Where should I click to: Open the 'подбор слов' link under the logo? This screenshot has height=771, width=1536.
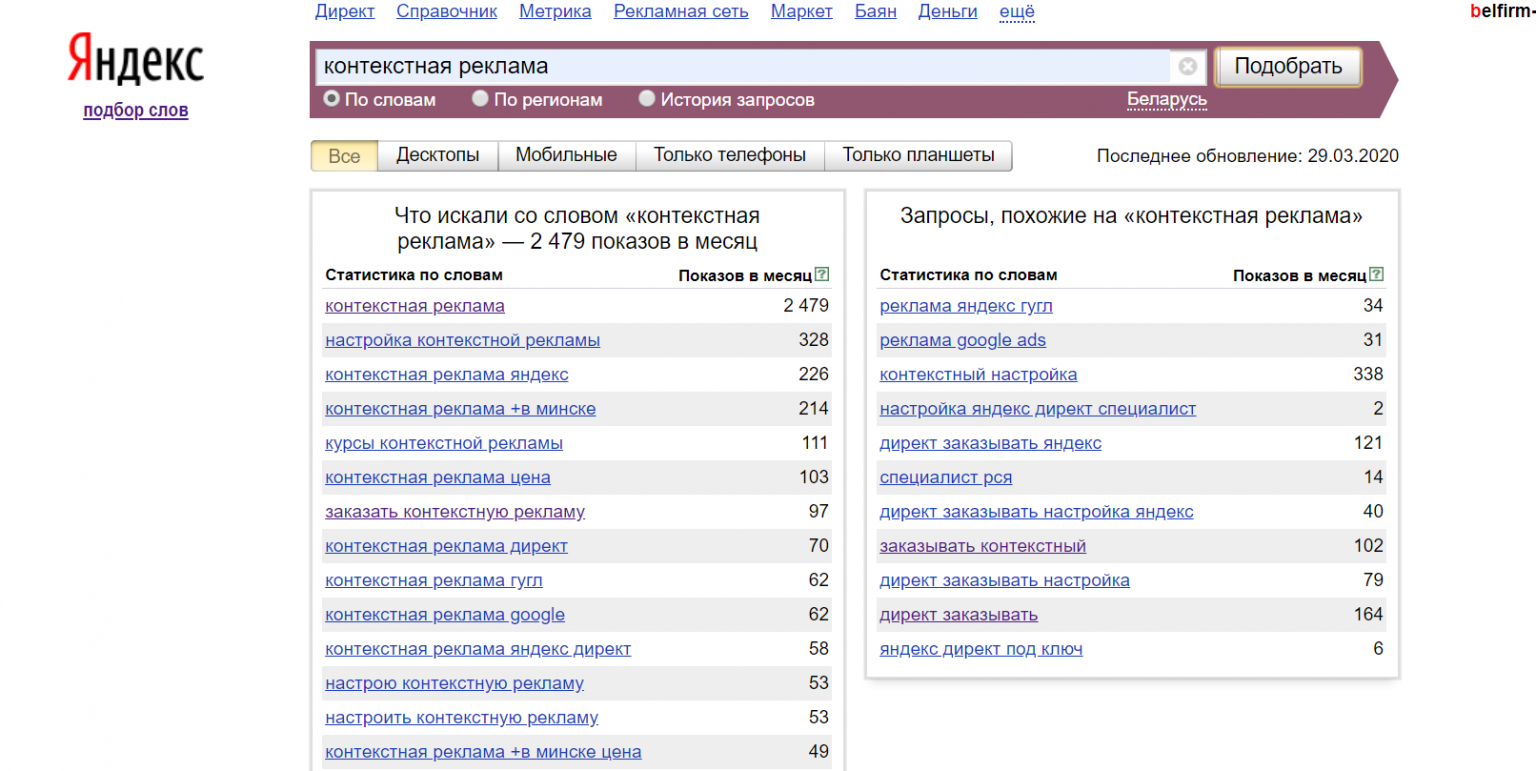coord(135,111)
